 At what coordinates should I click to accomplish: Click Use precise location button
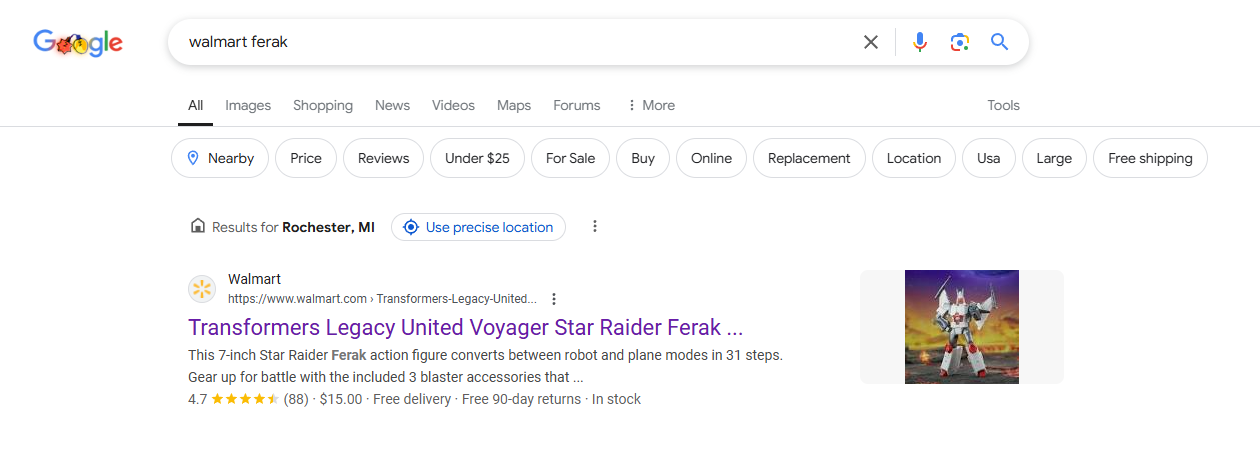pos(478,227)
